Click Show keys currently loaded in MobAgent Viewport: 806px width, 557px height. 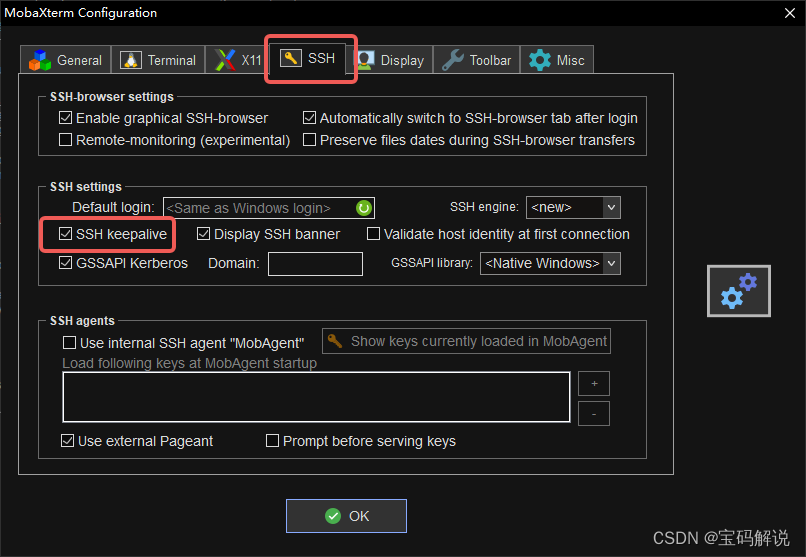pyautogui.click(x=466, y=341)
